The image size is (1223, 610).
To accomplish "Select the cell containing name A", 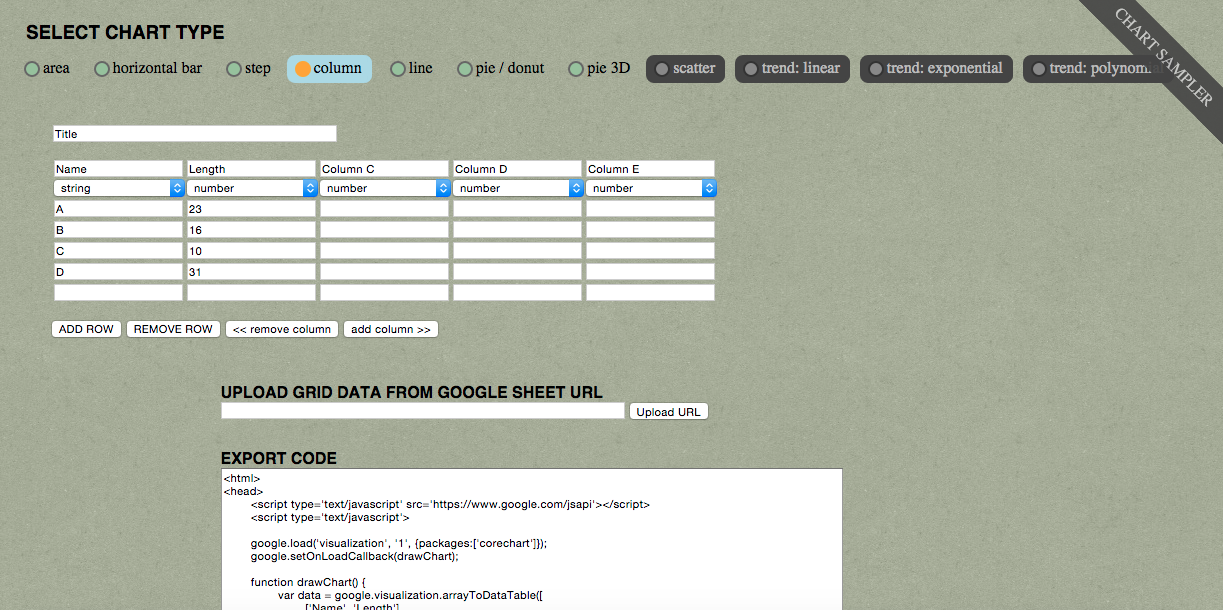I will coord(119,210).
